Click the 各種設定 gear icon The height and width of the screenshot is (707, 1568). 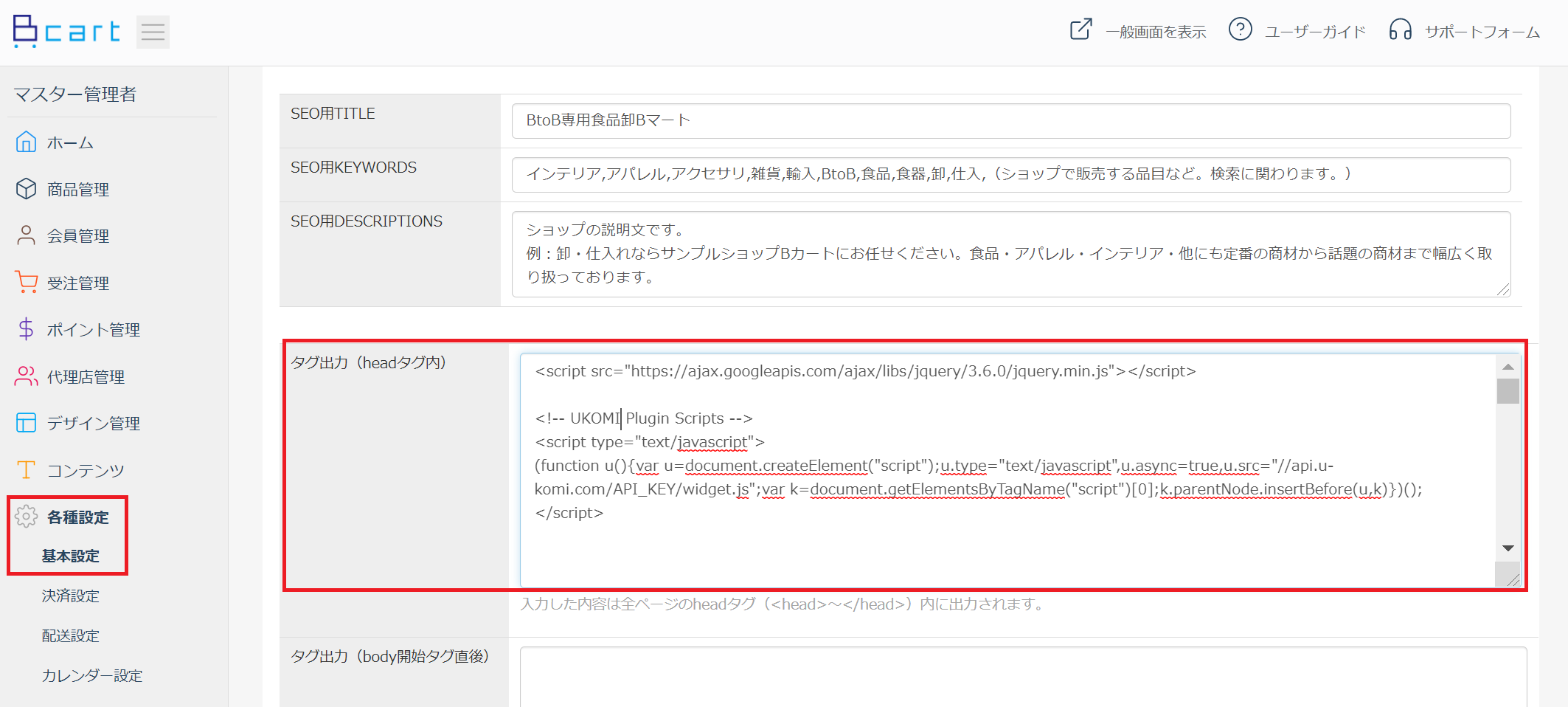[x=26, y=517]
